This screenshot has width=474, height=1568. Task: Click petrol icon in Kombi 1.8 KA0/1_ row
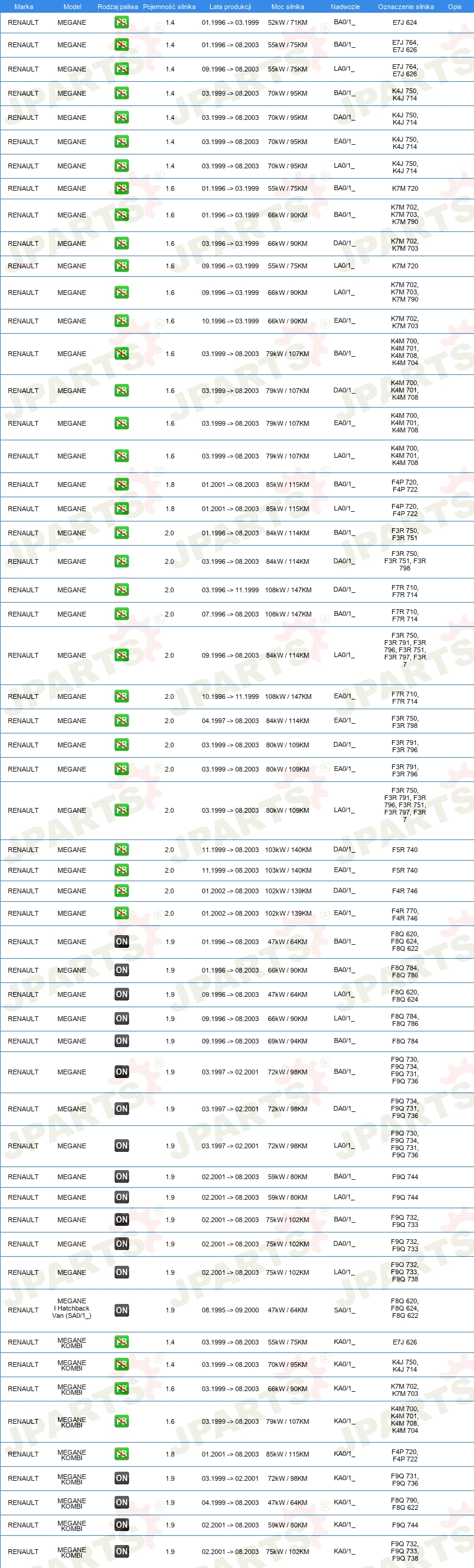tap(121, 1454)
